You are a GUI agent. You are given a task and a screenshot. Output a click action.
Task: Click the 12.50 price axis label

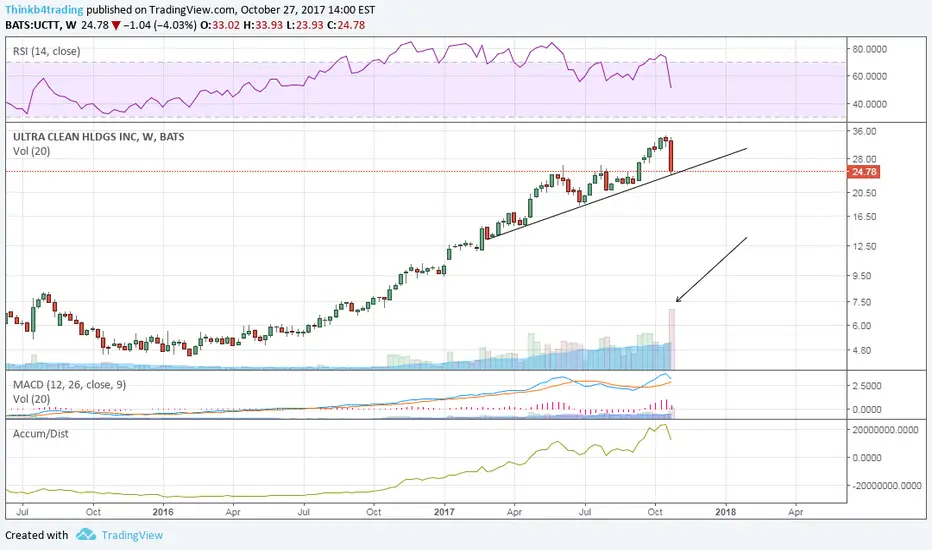864,246
